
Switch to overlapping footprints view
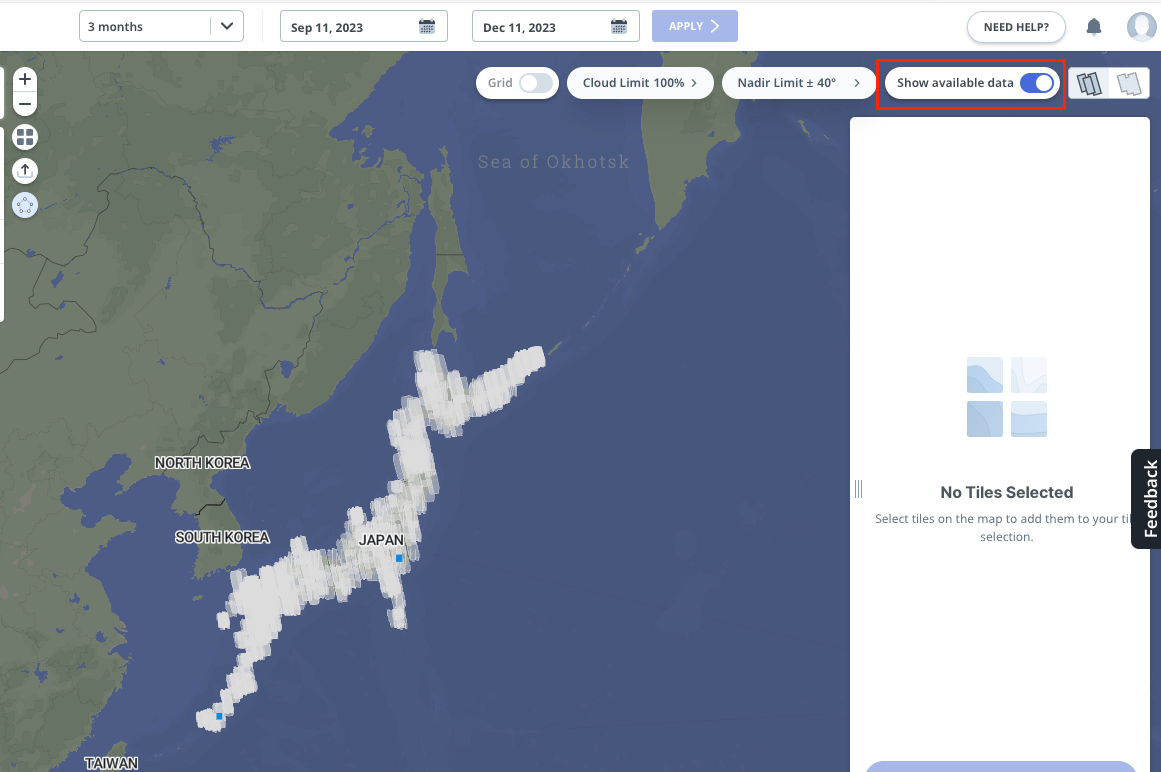tap(1089, 84)
